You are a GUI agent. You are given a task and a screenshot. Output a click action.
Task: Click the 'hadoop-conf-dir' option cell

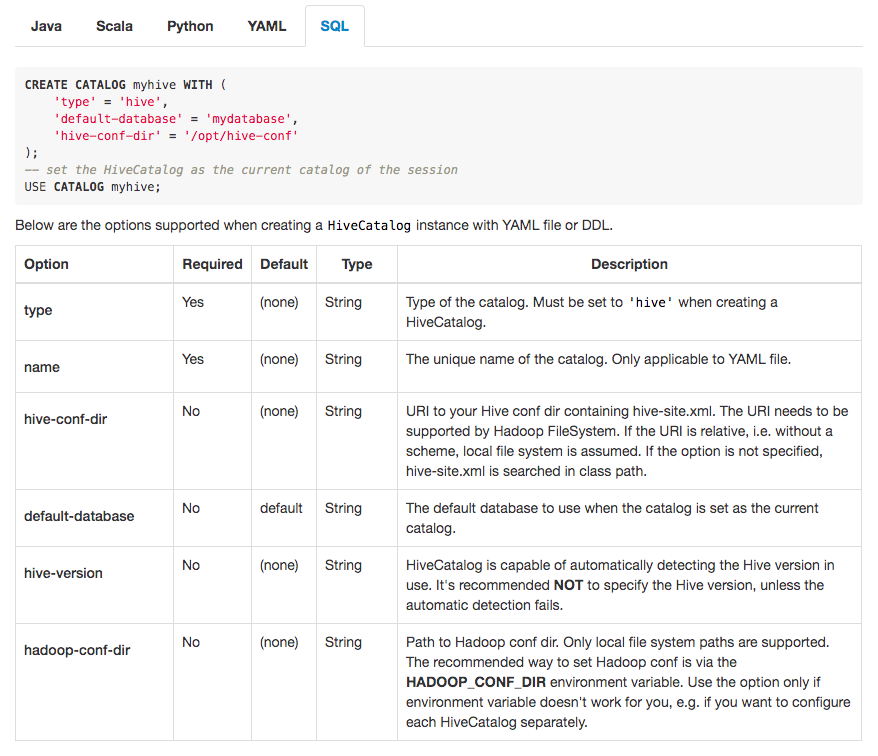coord(77,650)
